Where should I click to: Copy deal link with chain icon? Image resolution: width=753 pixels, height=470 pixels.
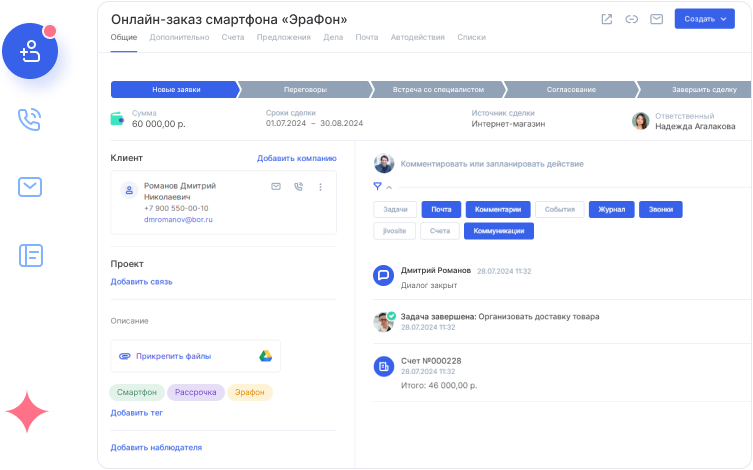pos(631,19)
